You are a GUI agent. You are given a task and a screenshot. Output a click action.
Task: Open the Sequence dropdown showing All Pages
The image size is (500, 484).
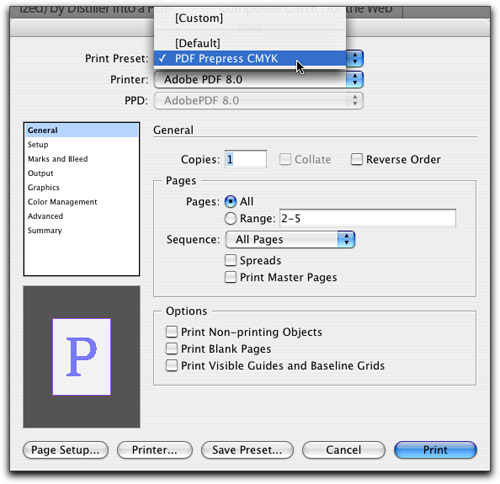pos(290,239)
